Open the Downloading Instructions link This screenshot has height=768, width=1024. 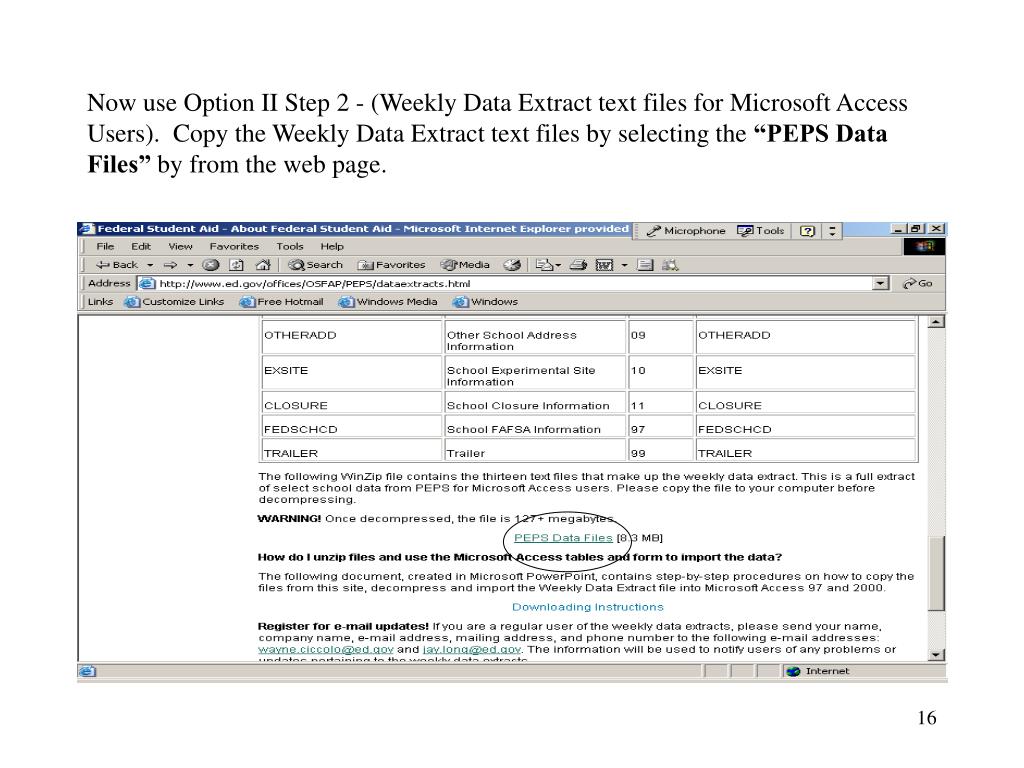coord(588,607)
